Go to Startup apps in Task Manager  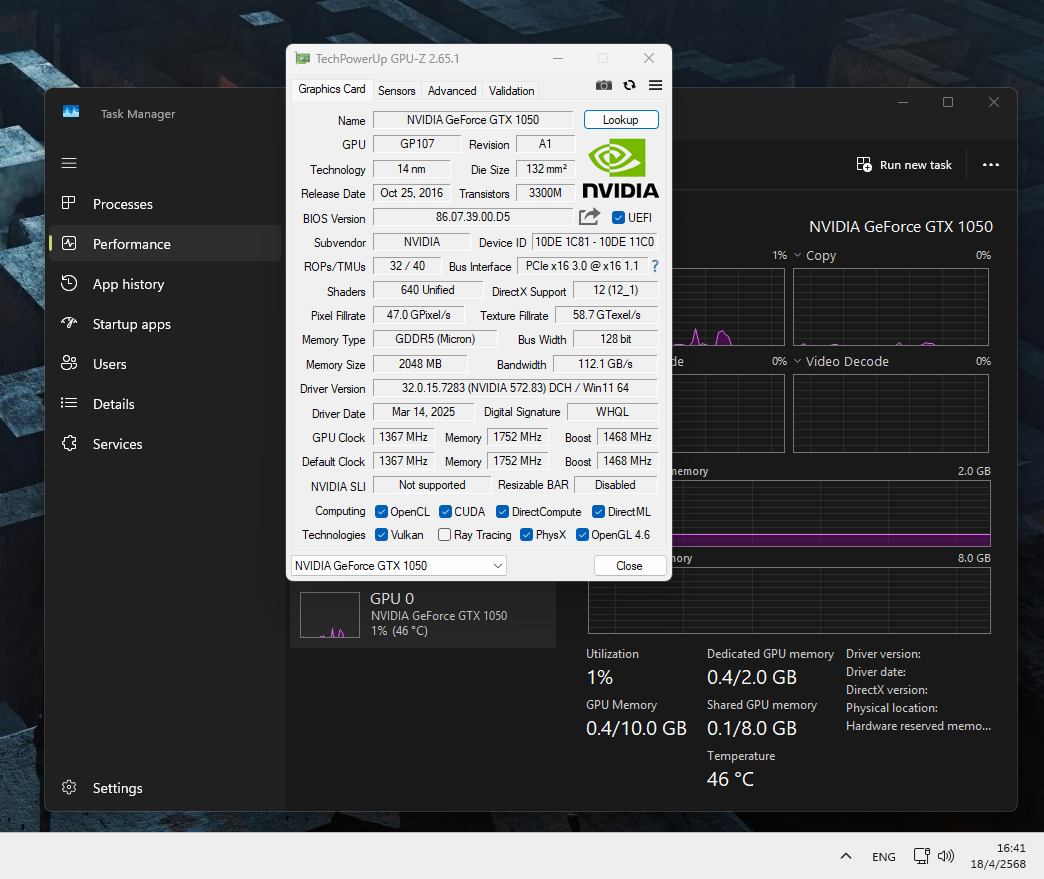[165, 324]
